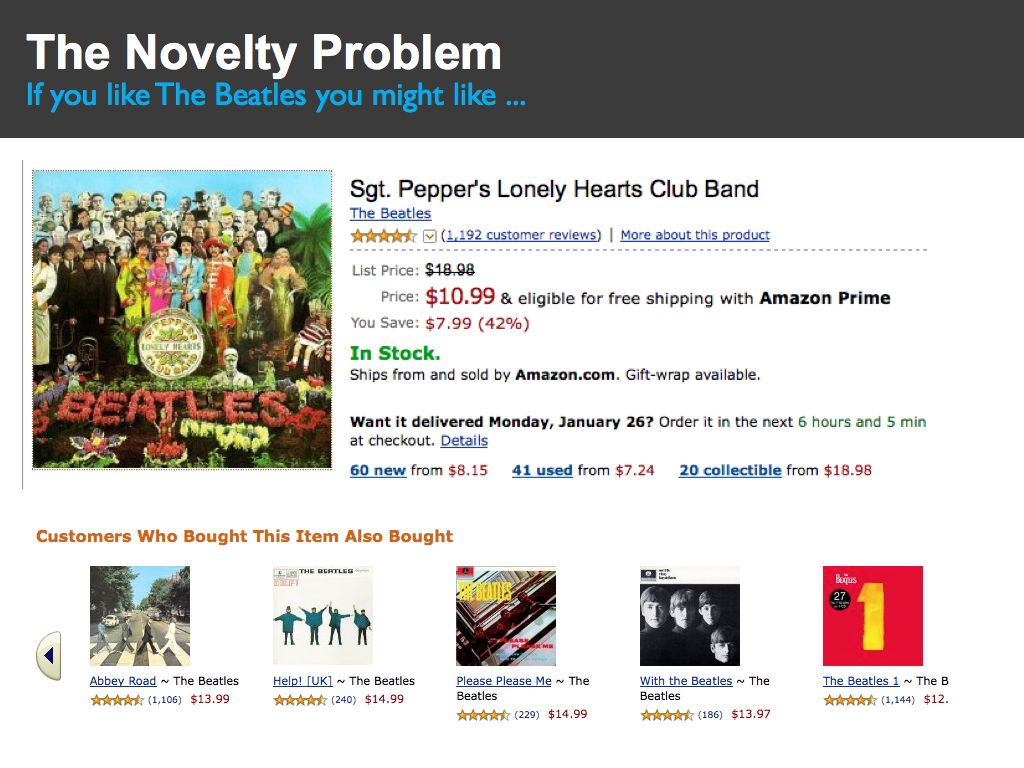View the 1,192 customer reviews
1024x768 pixels.
(x=521, y=235)
